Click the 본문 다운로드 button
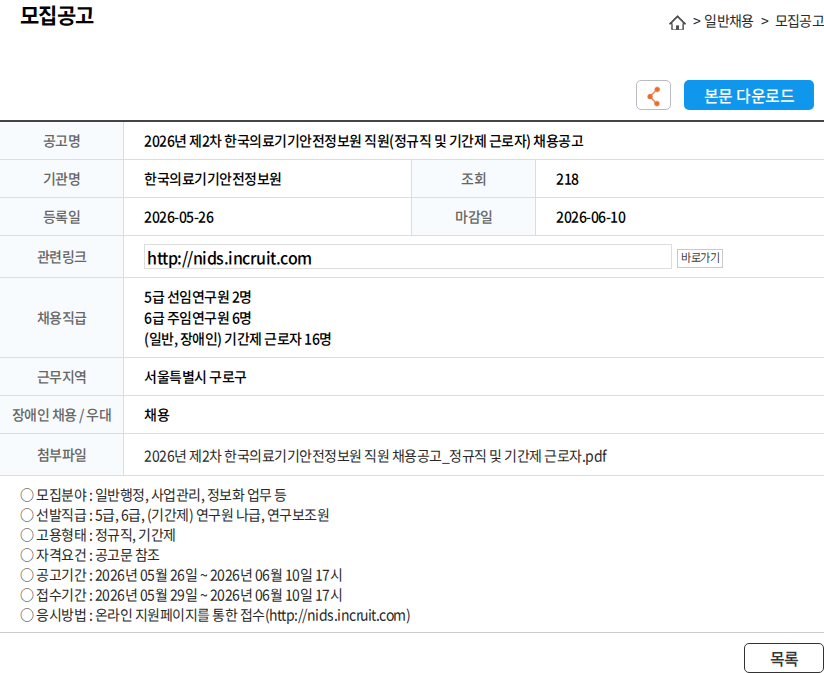 [748, 95]
